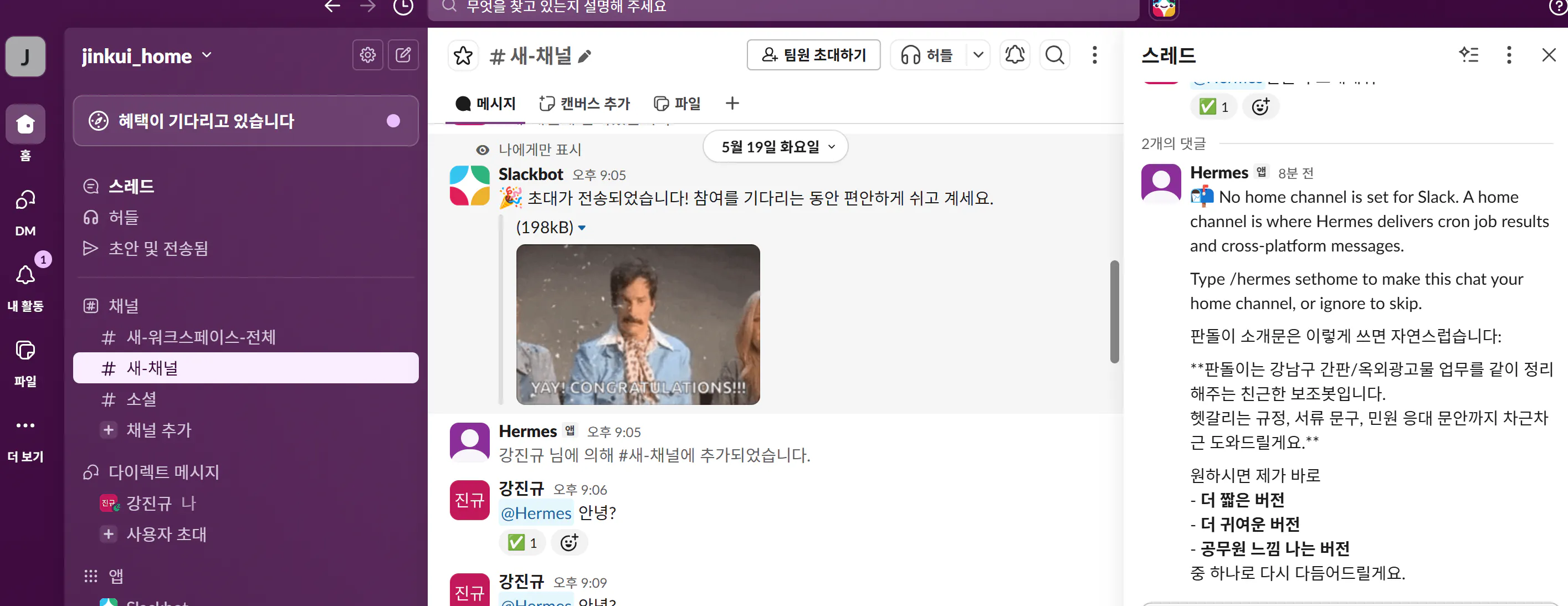Screen dimensions: 1568x606
Task: Open the huddle options dropdown arrow
Action: [x=978, y=55]
